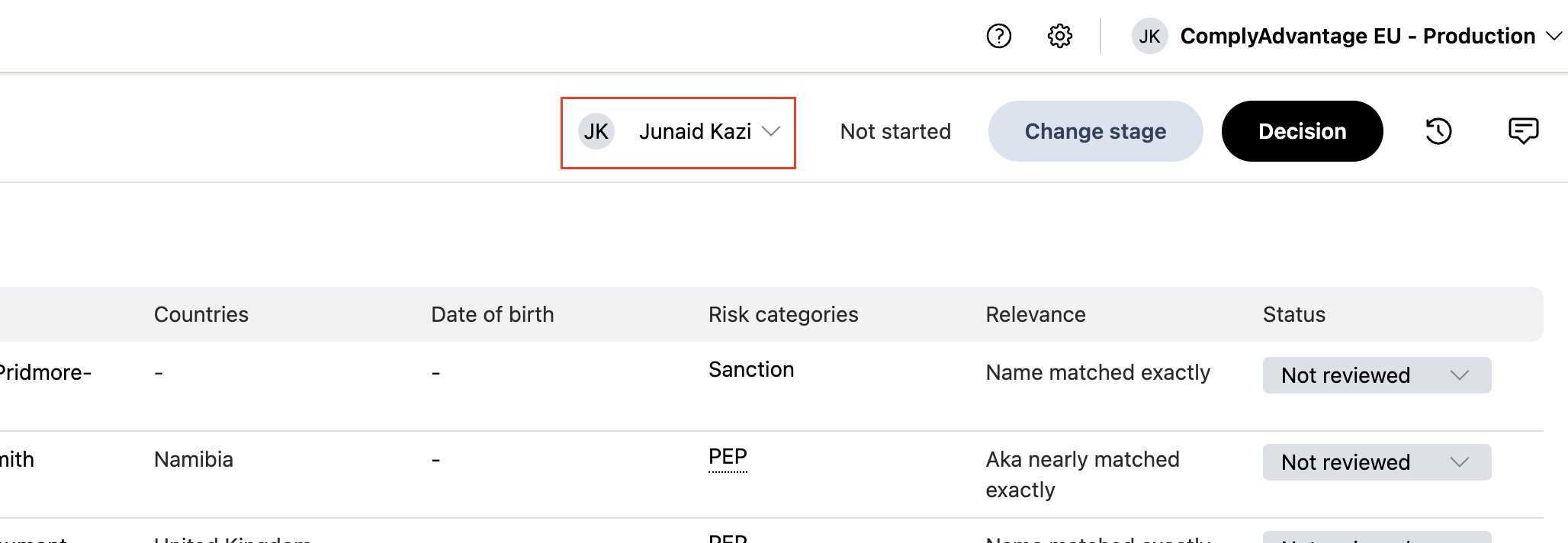The image size is (1568, 543).
Task: Open the comments speech bubble icon
Action: [1523, 131]
